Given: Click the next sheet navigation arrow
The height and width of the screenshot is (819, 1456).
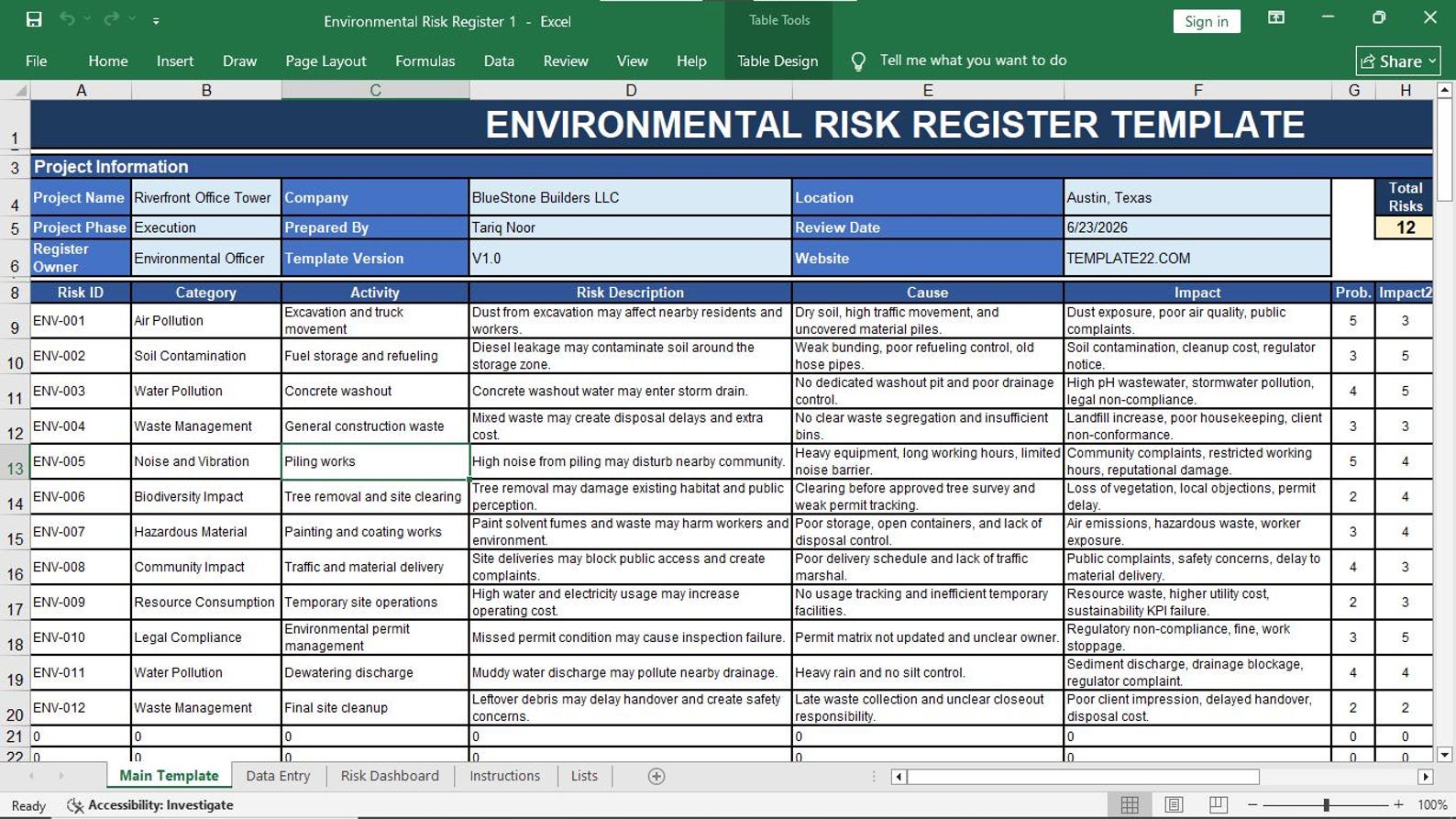Looking at the screenshot, I should pyautogui.click(x=61, y=776).
